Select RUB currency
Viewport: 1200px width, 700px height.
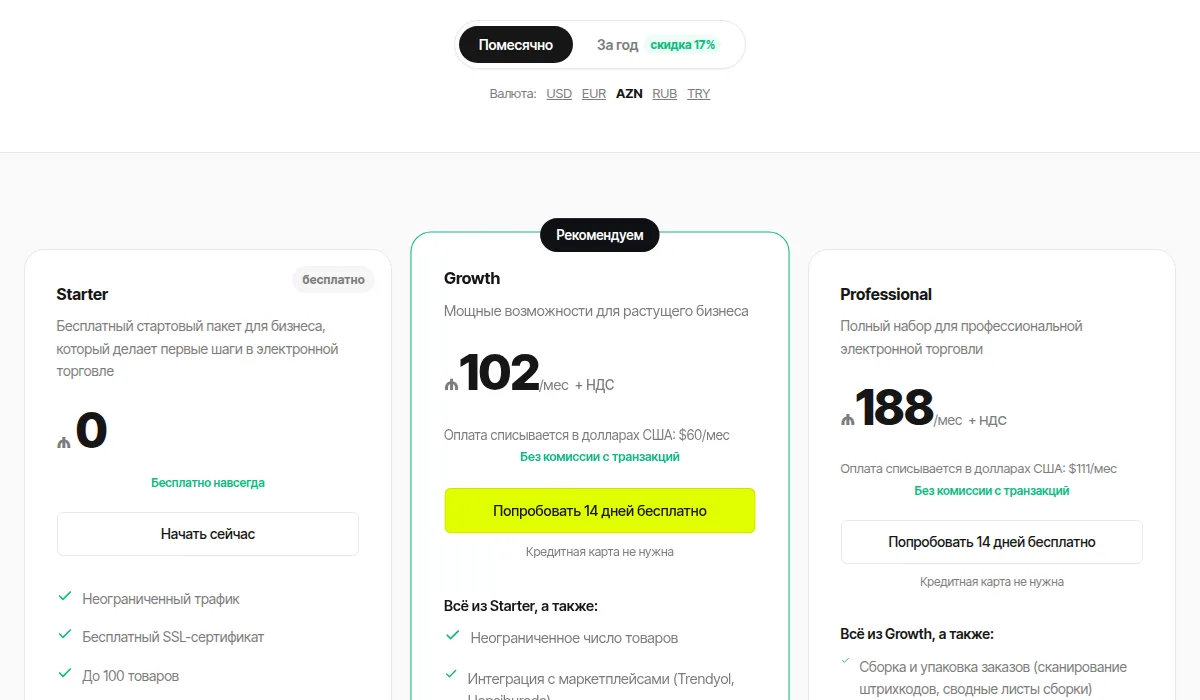click(x=665, y=94)
